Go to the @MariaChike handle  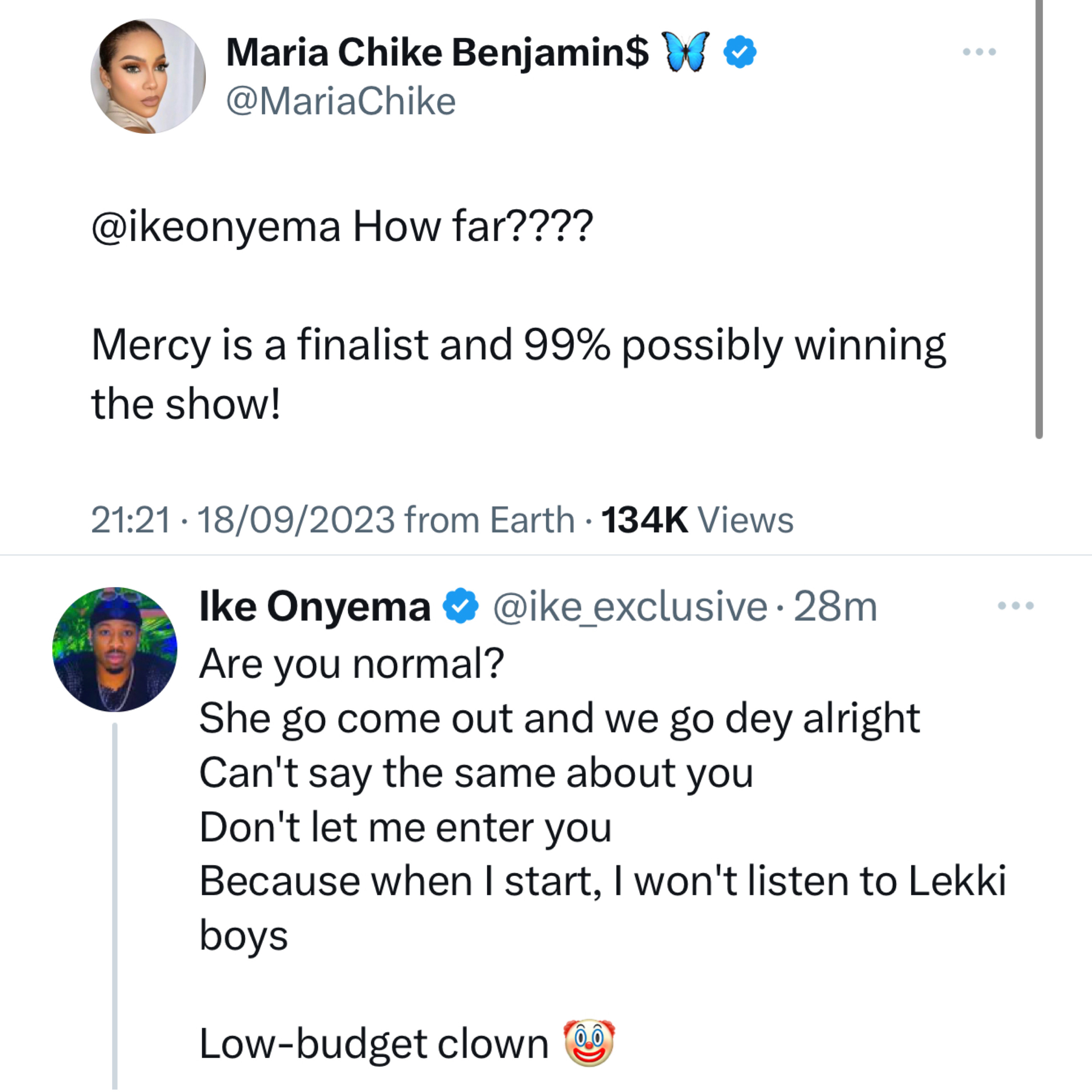(x=341, y=102)
